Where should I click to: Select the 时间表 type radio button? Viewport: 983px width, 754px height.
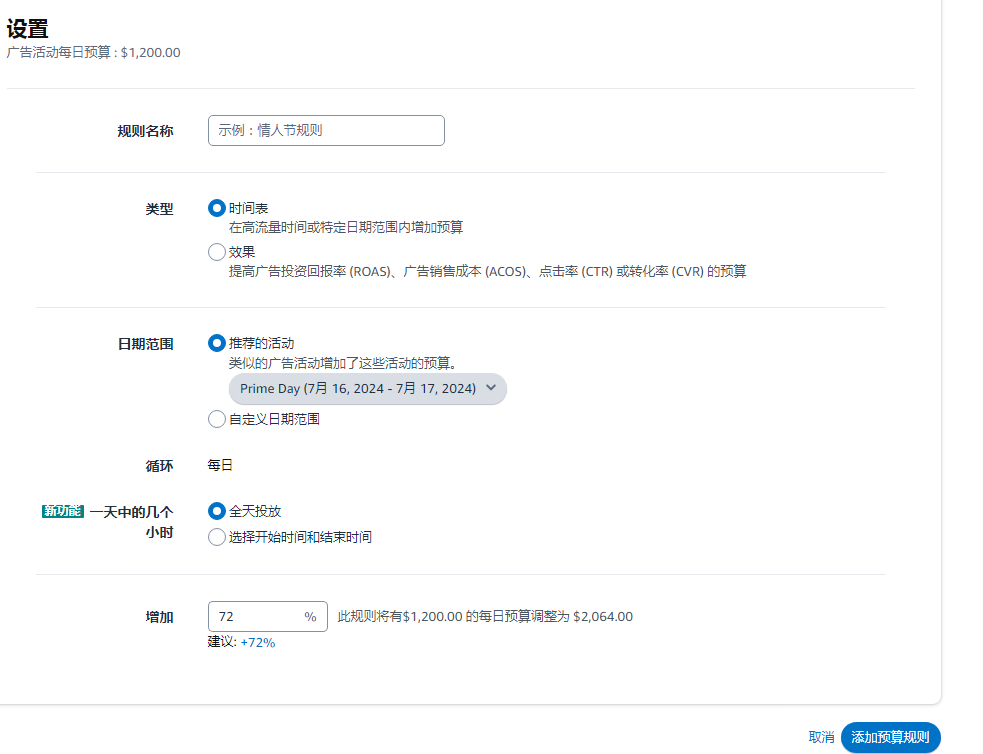point(217,208)
